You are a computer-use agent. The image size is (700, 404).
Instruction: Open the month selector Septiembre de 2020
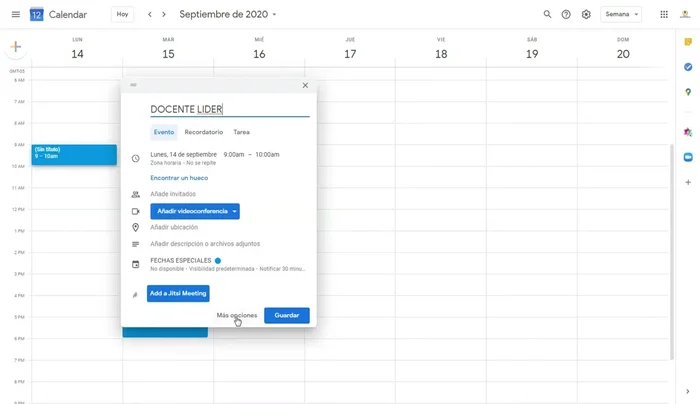point(228,14)
